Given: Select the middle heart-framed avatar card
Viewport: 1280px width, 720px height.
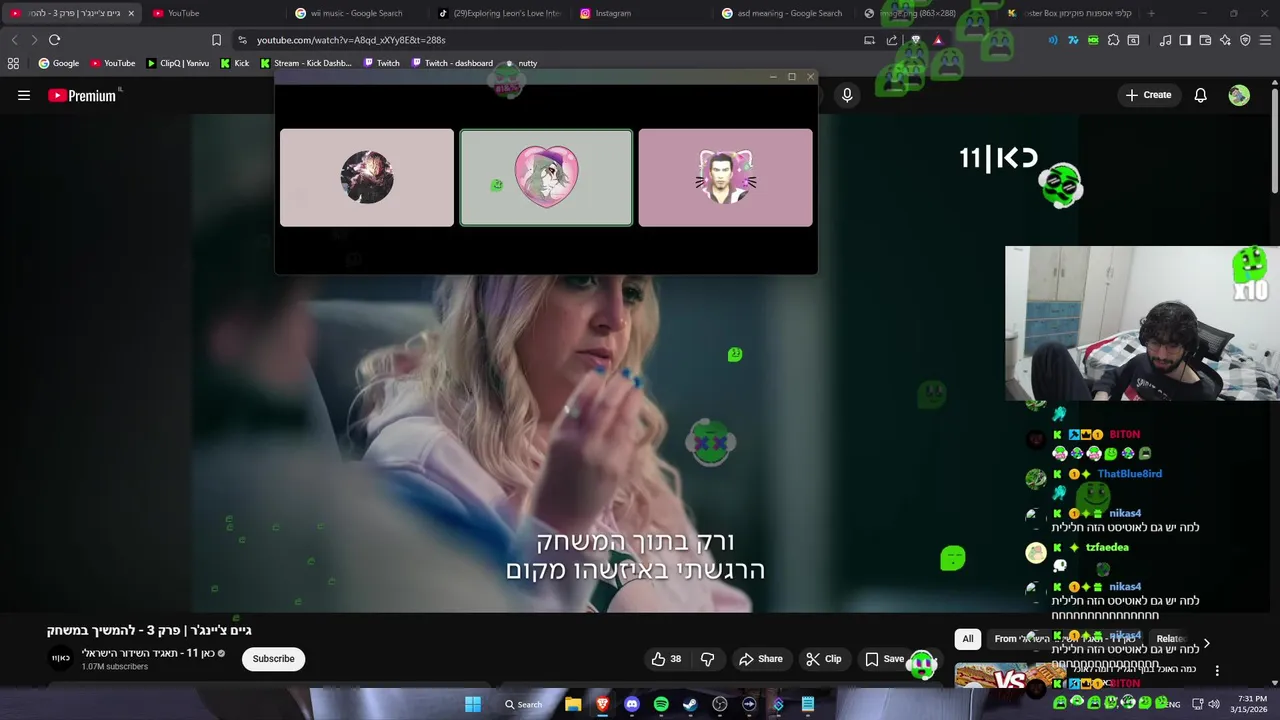Looking at the screenshot, I should pos(546,177).
